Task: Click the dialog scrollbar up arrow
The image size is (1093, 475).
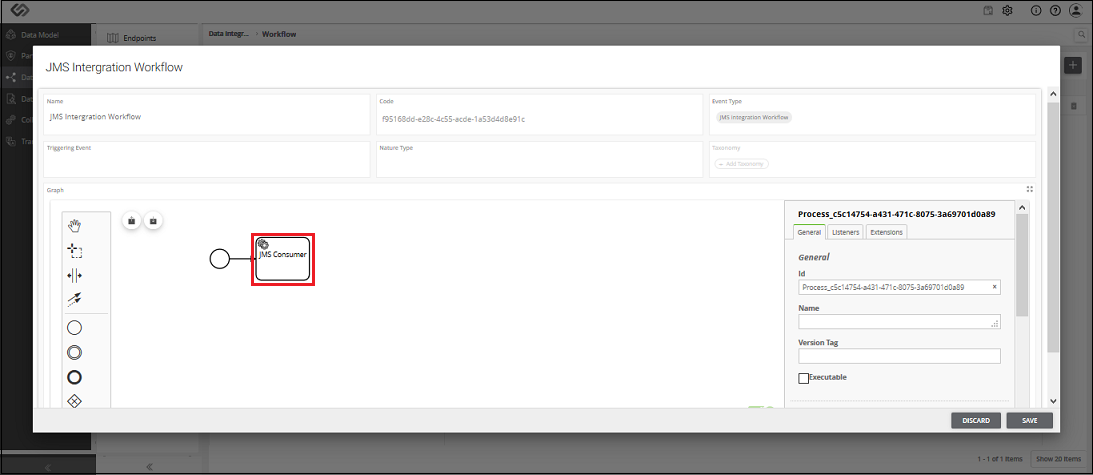Action: [x=1053, y=93]
